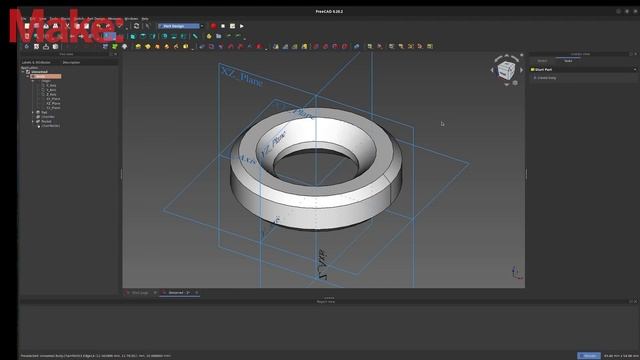Click the Create body link
The height and width of the screenshot is (360, 640).
[x=547, y=78]
